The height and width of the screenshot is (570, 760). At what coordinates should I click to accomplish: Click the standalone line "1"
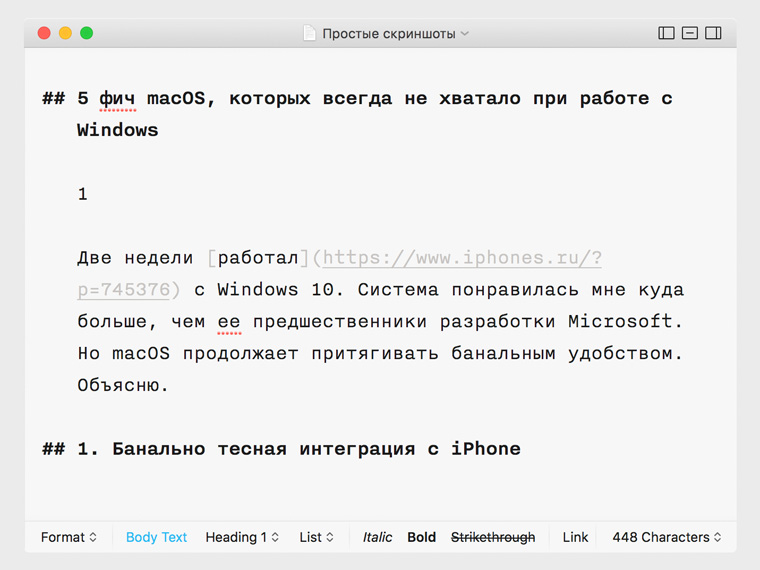tap(82, 194)
